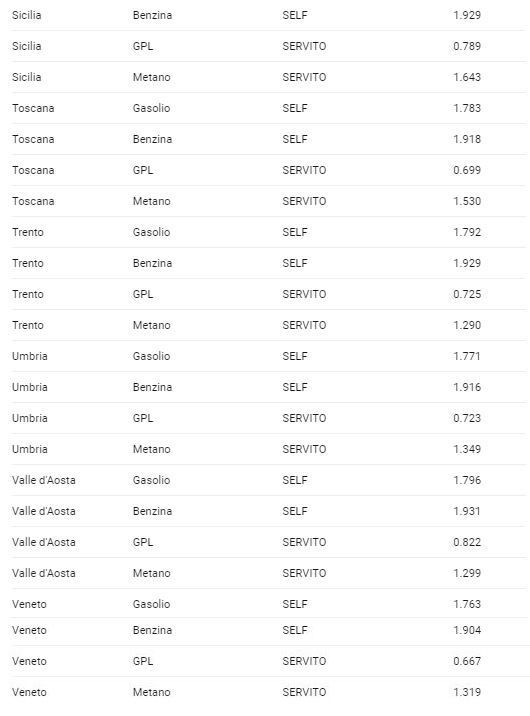Select the Umbria Metano price 1.349
The height and width of the screenshot is (716, 530).
467,449
